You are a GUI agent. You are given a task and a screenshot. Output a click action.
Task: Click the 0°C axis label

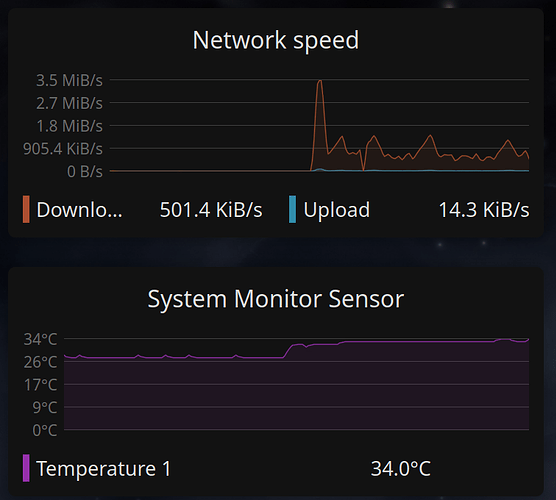point(45,430)
